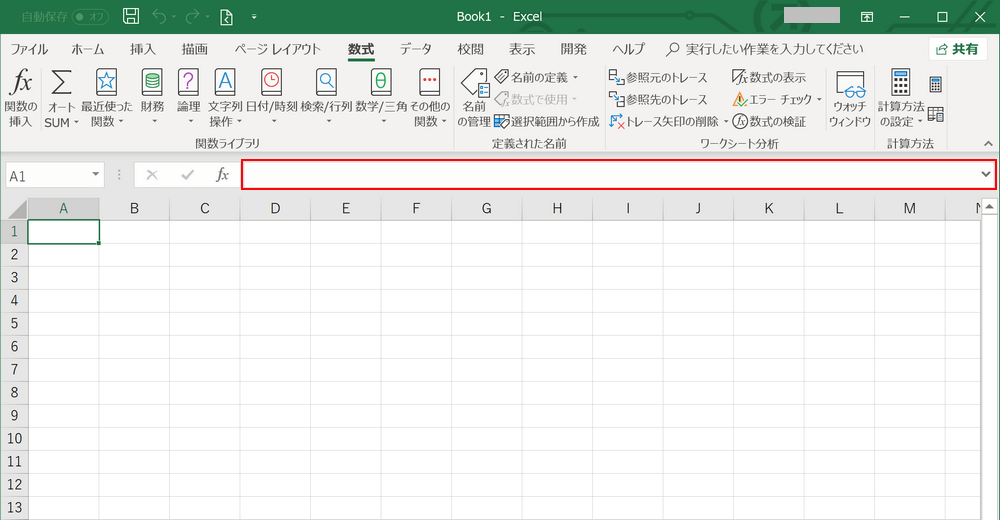The width and height of the screenshot is (1000, 520).
Task: Click the cancel X beside formula bar
Action: click(152, 175)
